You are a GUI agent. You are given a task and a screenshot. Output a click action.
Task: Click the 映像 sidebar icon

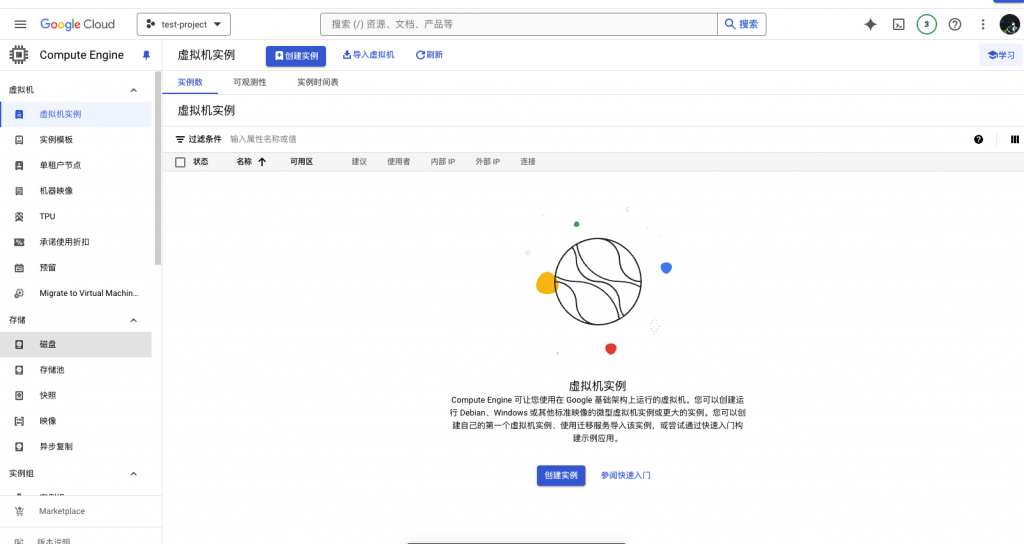tap(19, 421)
